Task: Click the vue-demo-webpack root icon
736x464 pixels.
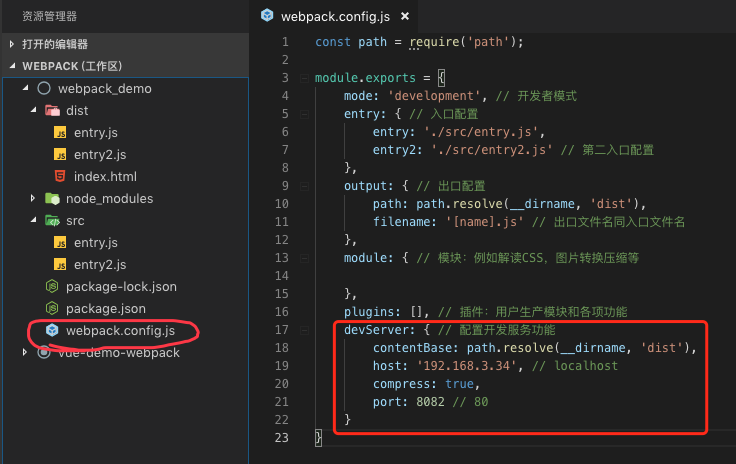Action: (x=44, y=352)
